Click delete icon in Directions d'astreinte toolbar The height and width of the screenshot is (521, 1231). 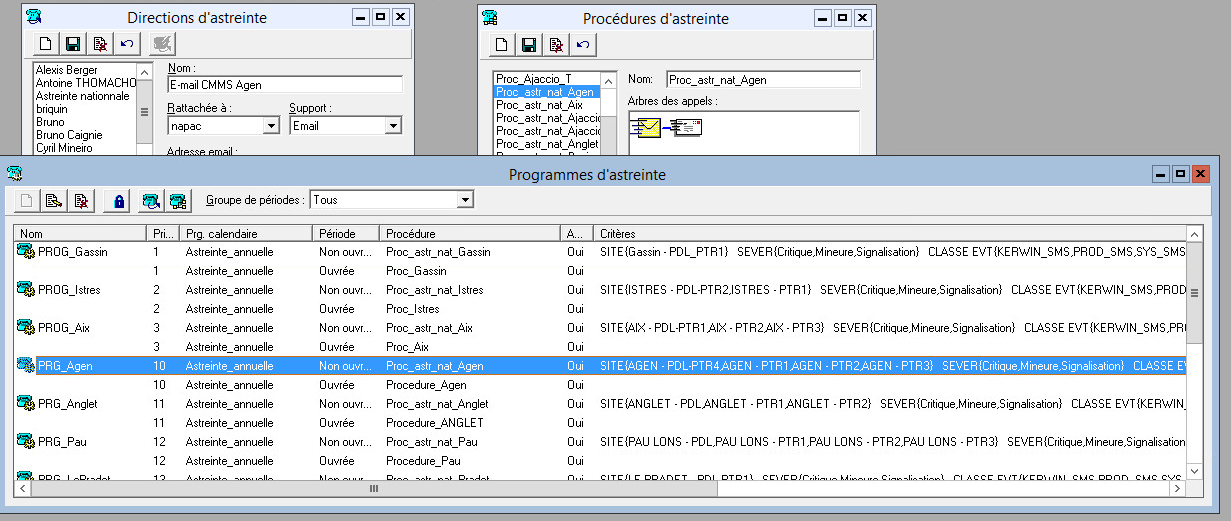(99, 44)
